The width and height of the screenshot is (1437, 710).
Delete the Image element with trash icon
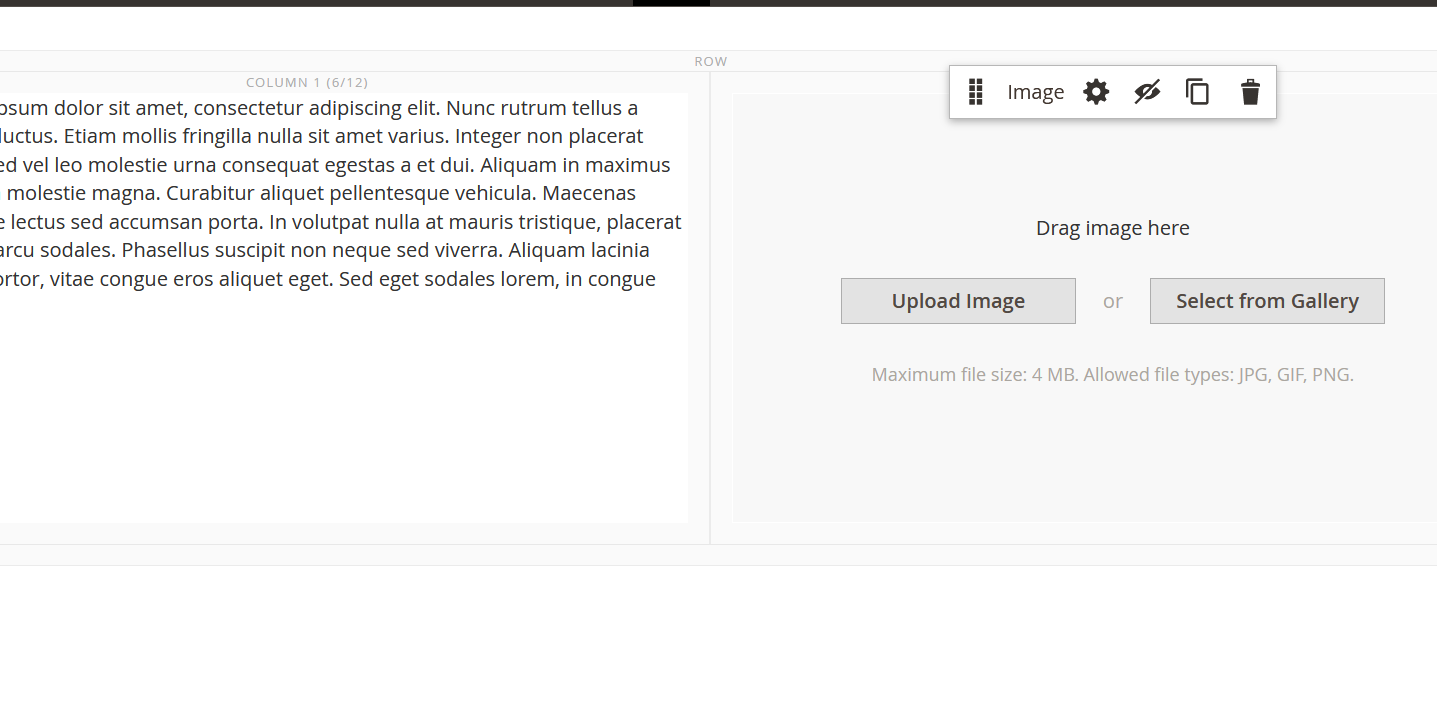tap(1250, 92)
